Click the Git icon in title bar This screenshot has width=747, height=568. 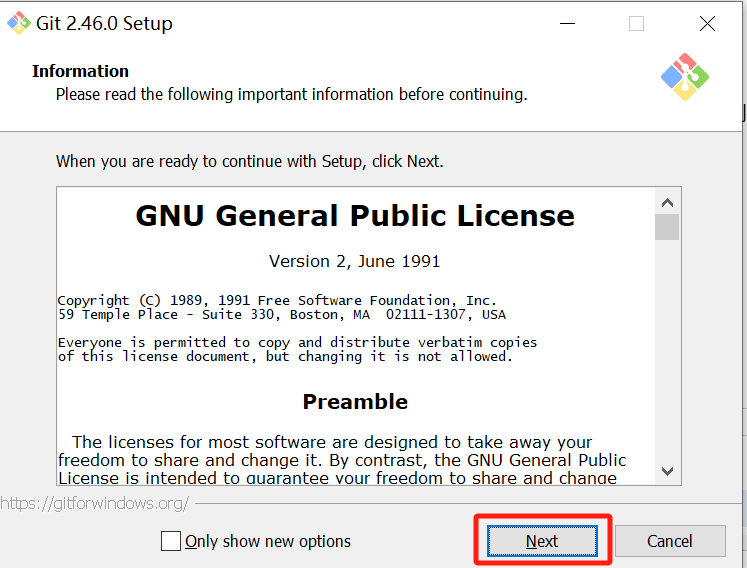point(19,23)
